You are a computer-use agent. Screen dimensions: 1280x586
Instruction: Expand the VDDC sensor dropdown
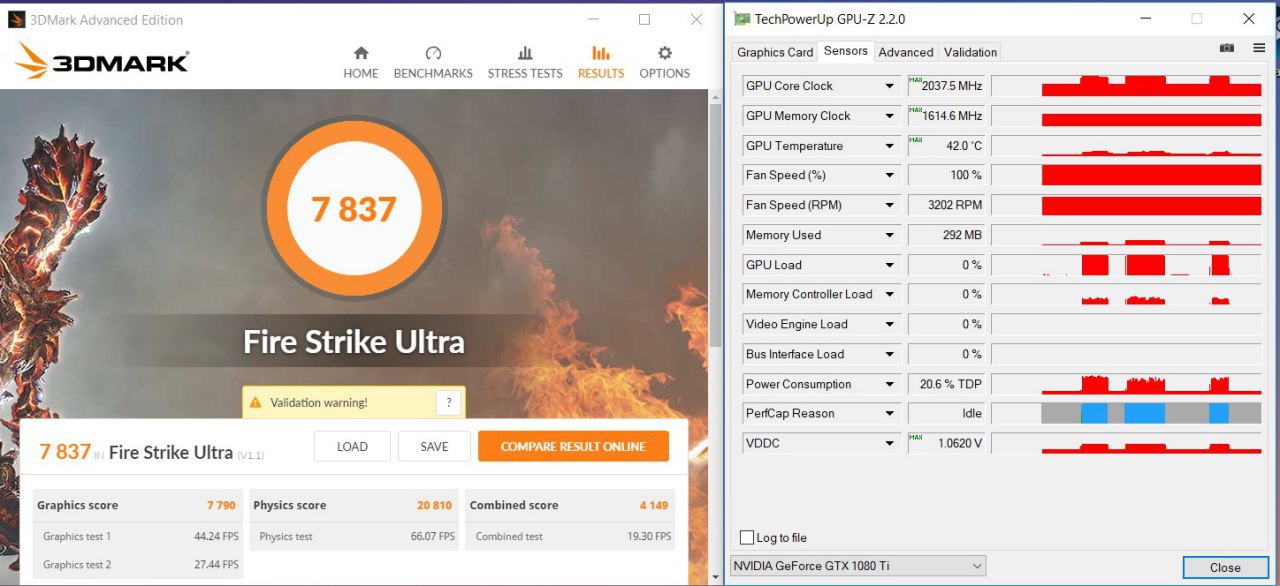[x=889, y=443]
